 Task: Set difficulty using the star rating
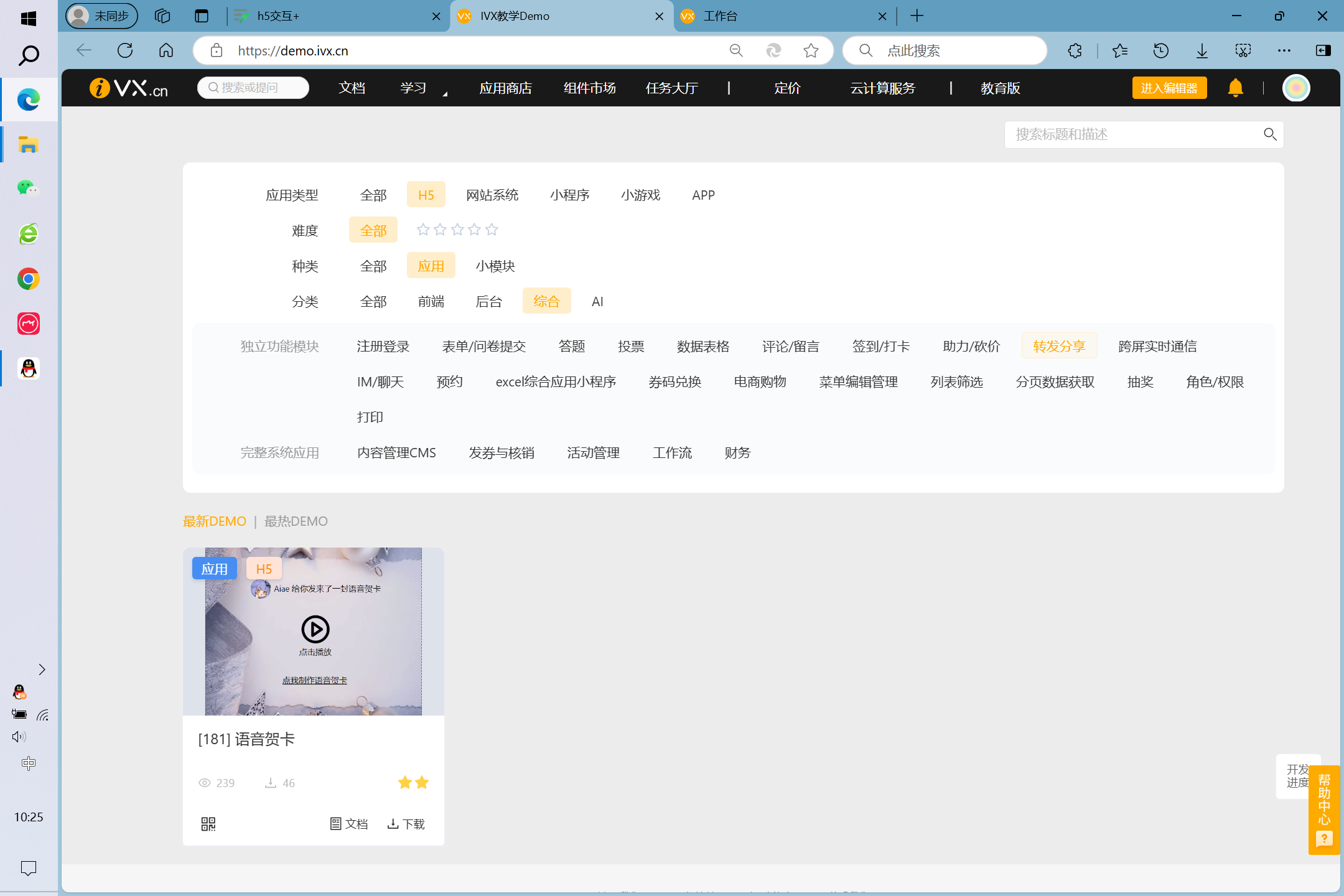pos(457,230)
